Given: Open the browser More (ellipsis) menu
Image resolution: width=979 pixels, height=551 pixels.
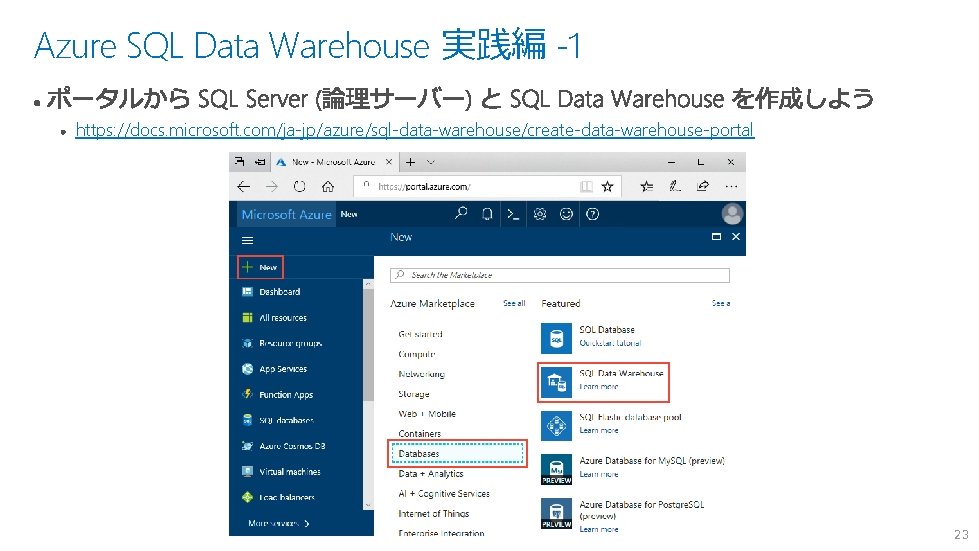Looking at the screenshot, I should click(731, 186).
